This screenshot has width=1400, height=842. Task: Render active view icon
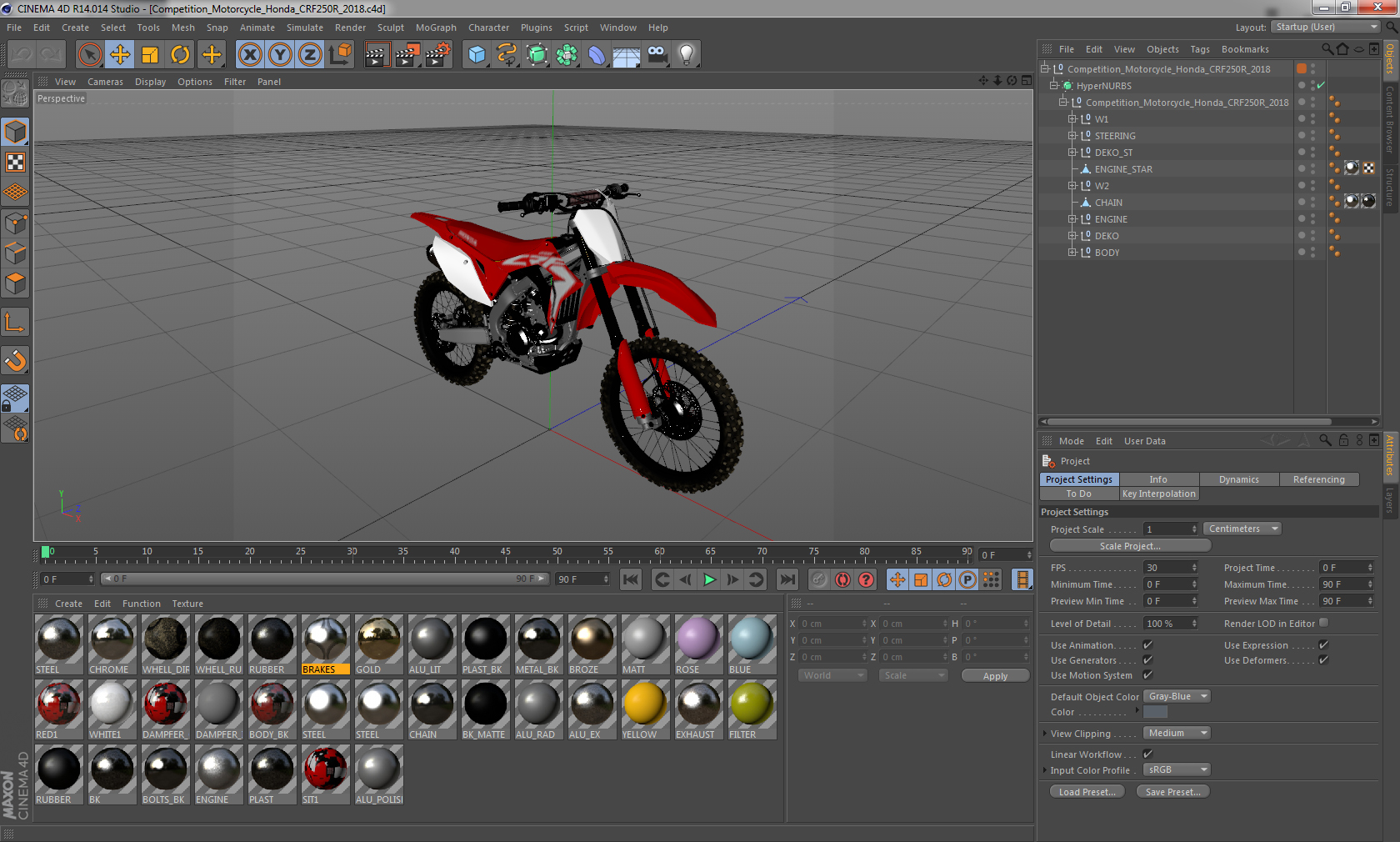pyautogui.click(x=376, y=55)
